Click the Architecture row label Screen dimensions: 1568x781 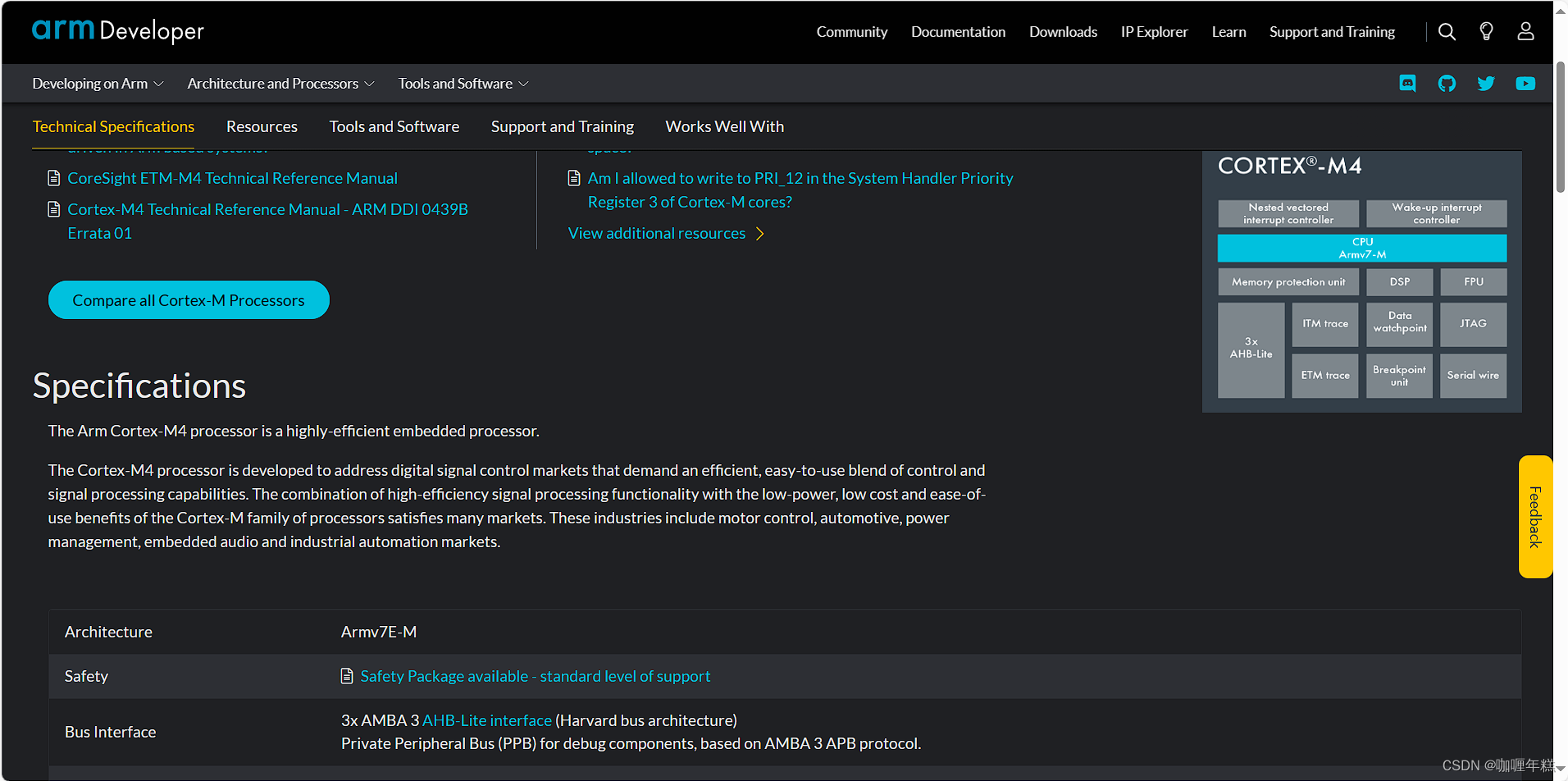tap(108, 632)
